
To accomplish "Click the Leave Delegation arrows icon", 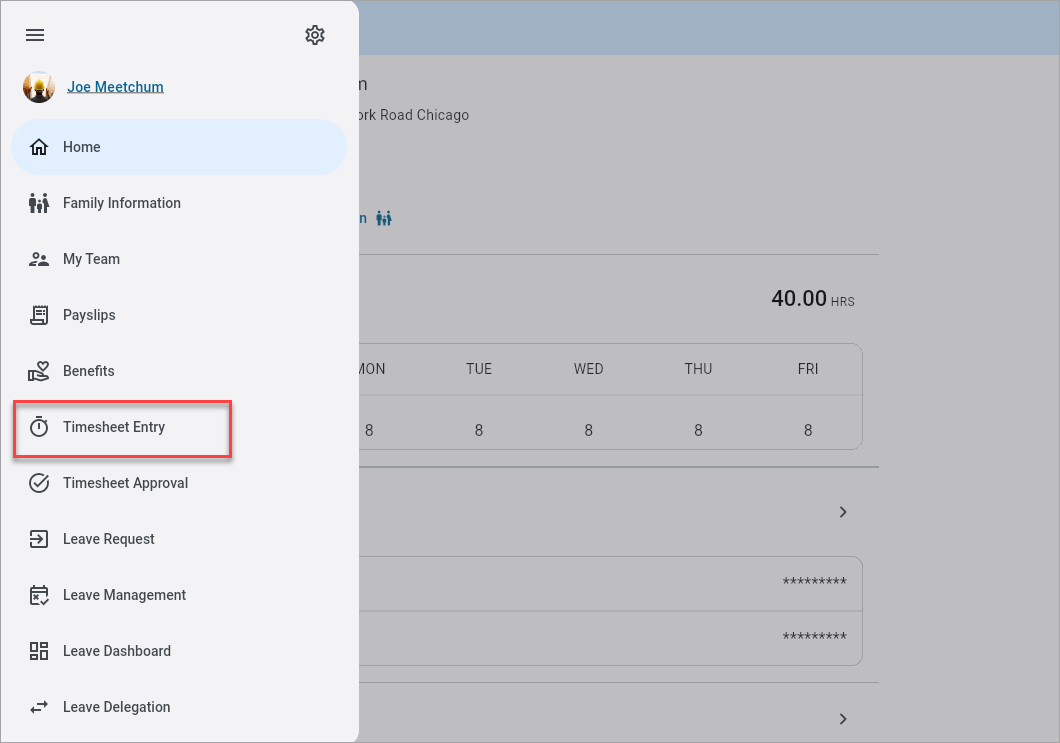I will point(39,707).
